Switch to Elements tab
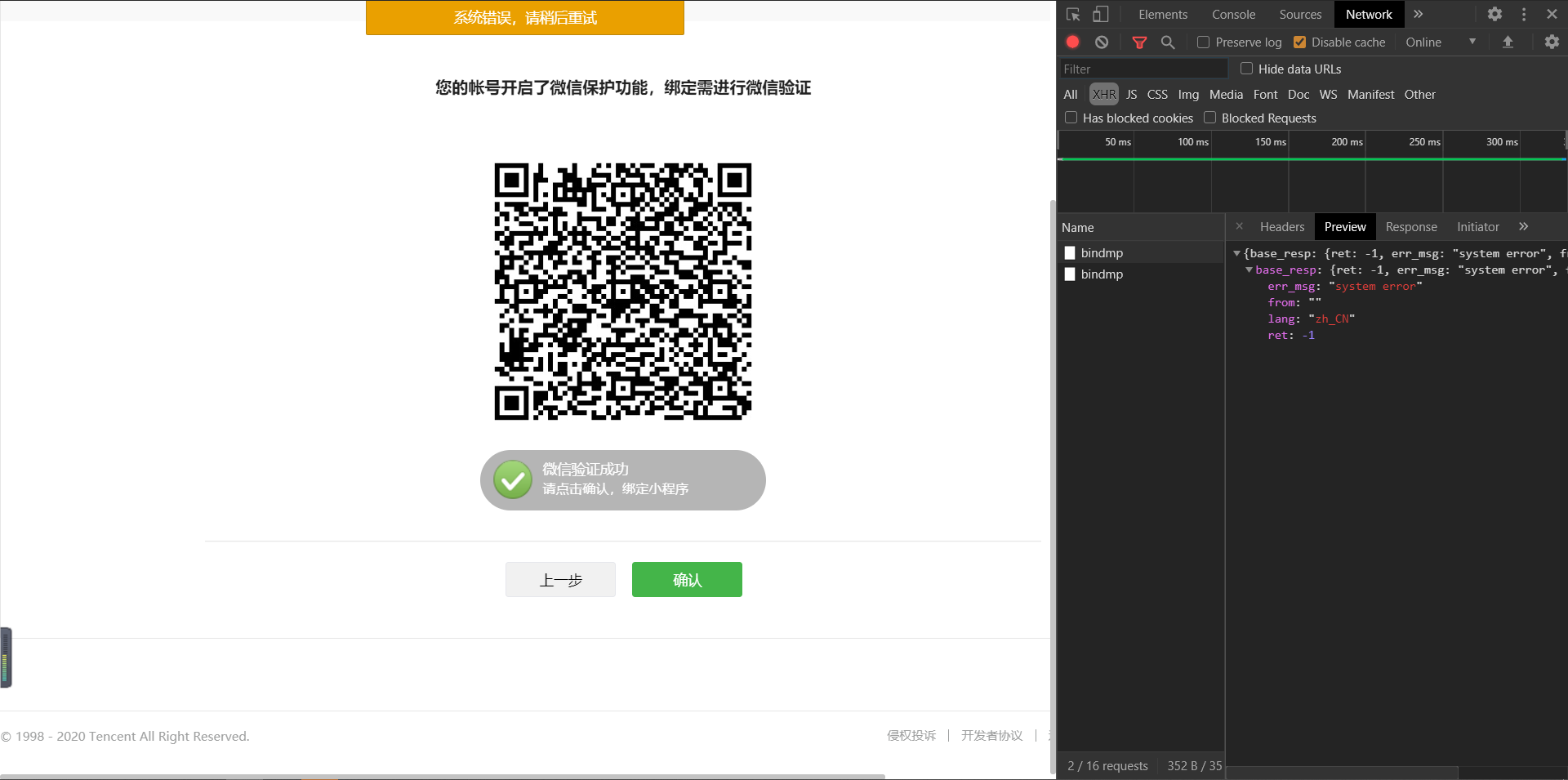The height and width of the screenshot is (780, 1568). [x=1163, y=14]
